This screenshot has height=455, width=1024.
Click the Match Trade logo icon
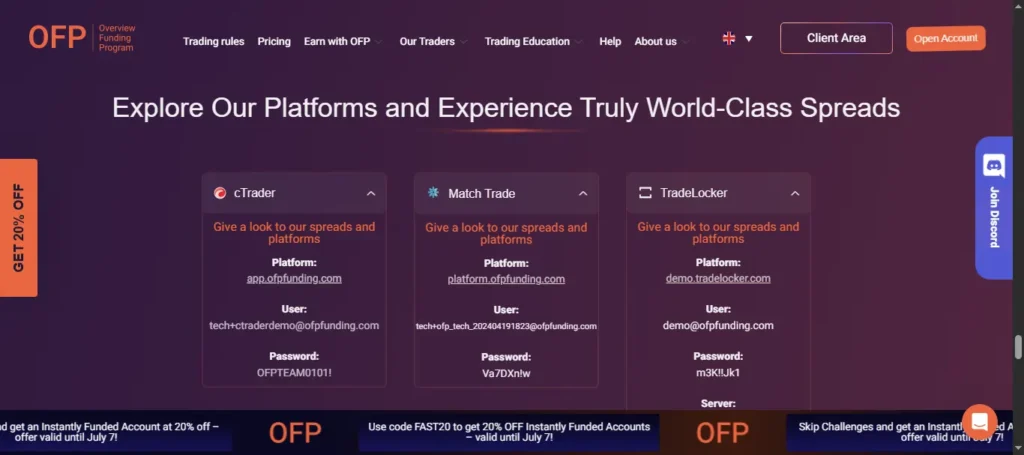[x=433, y=193]
